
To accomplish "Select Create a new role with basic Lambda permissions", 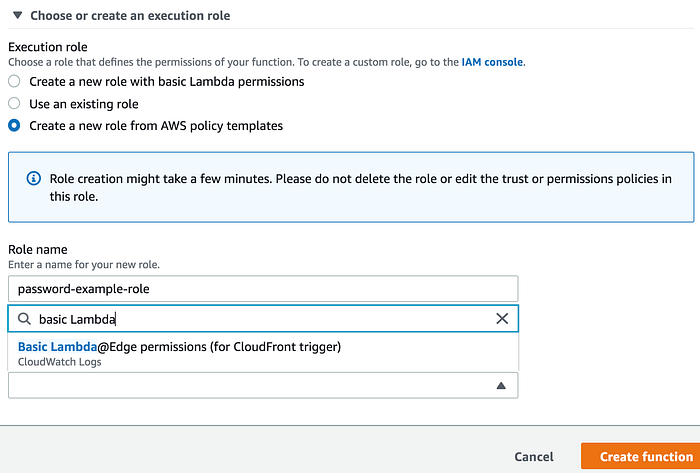I will pos(14,81).
